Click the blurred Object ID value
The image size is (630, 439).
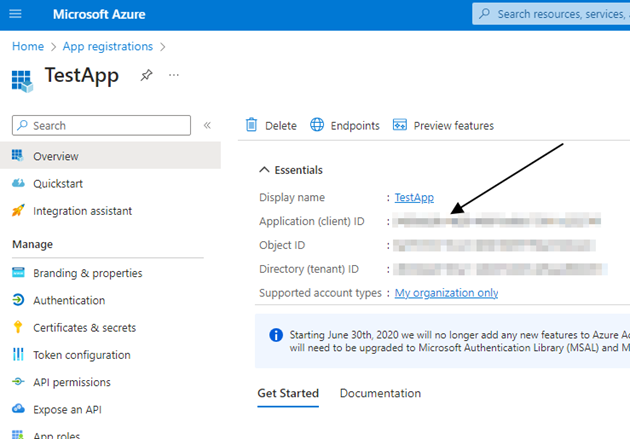494,245
